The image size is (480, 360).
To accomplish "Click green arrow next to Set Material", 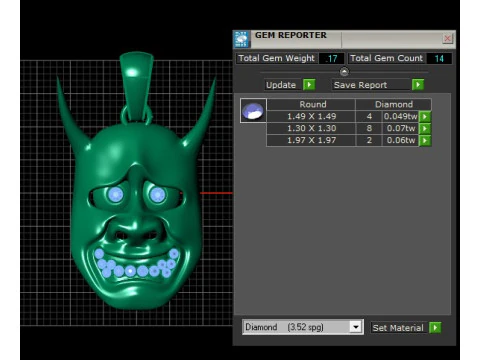I will pyautogui.click(x=435, y=327).
